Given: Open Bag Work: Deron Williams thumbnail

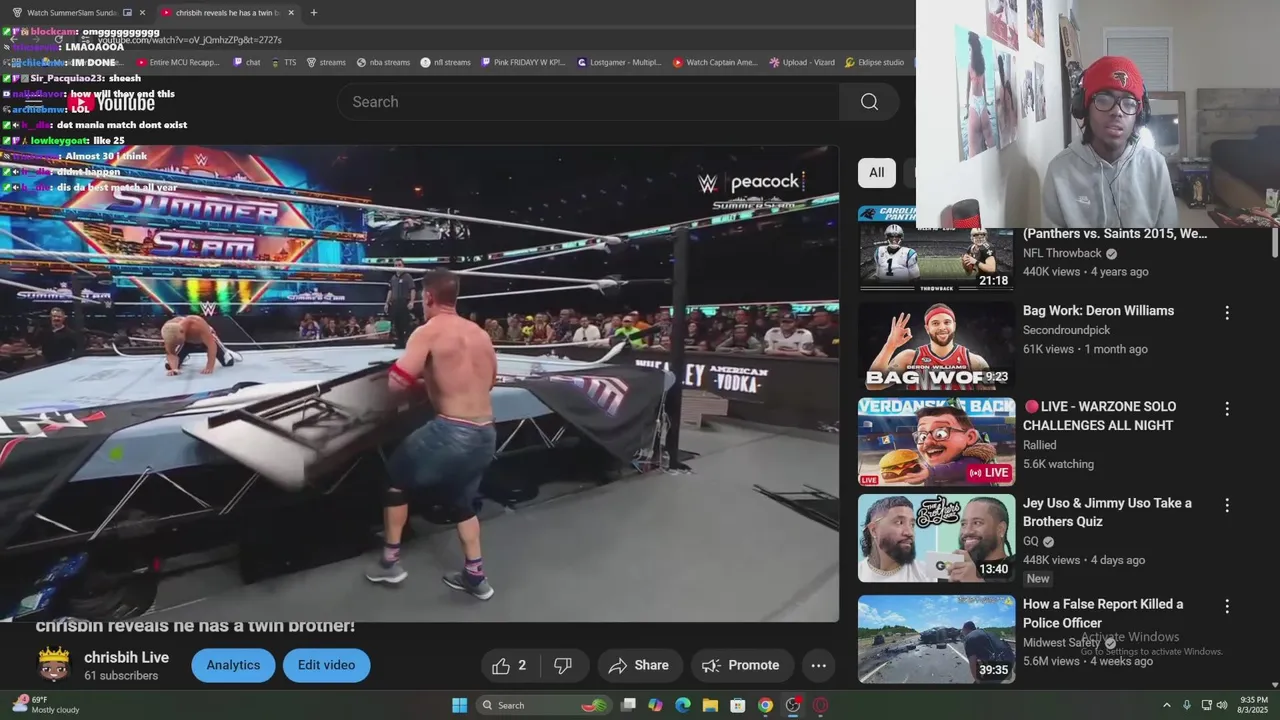Looking at the screenshot, I should [936, 346].
